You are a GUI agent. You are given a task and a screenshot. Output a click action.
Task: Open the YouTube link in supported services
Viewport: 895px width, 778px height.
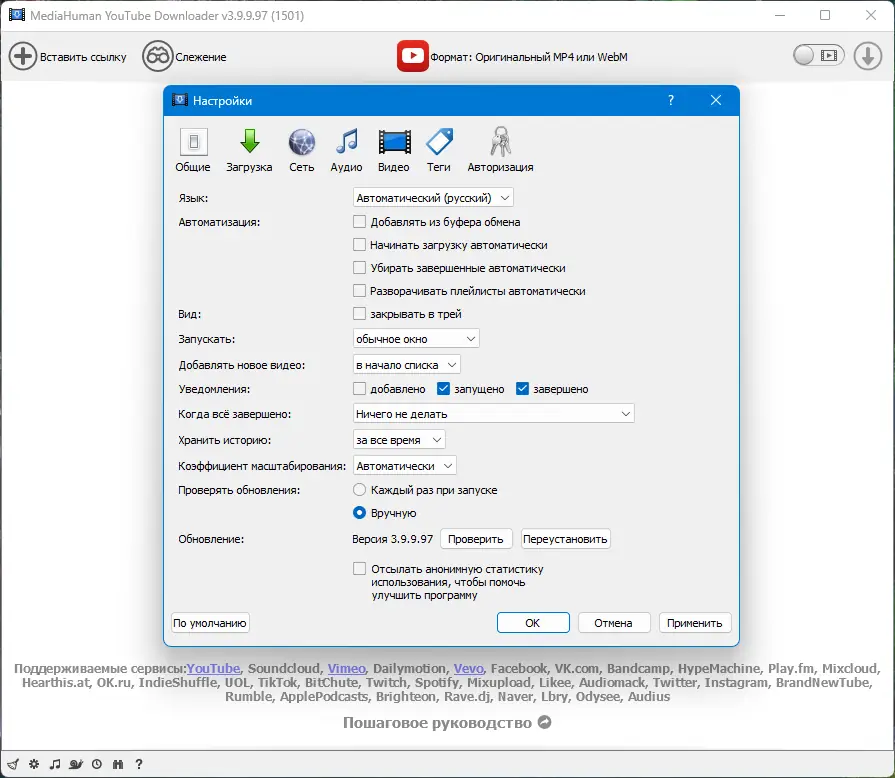tap(213, 668)
